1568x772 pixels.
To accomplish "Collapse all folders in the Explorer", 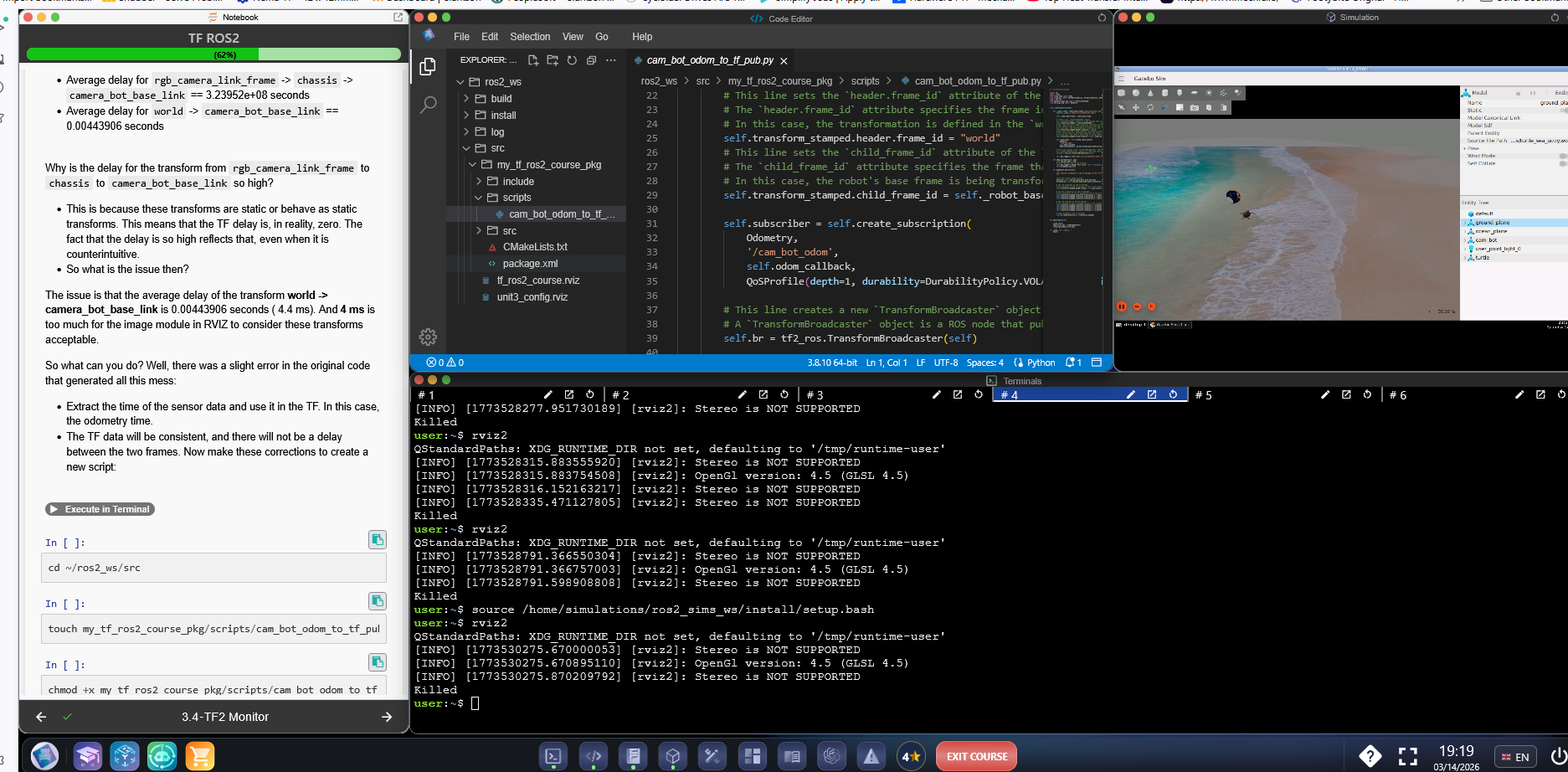I will click(x=591, y=60).
